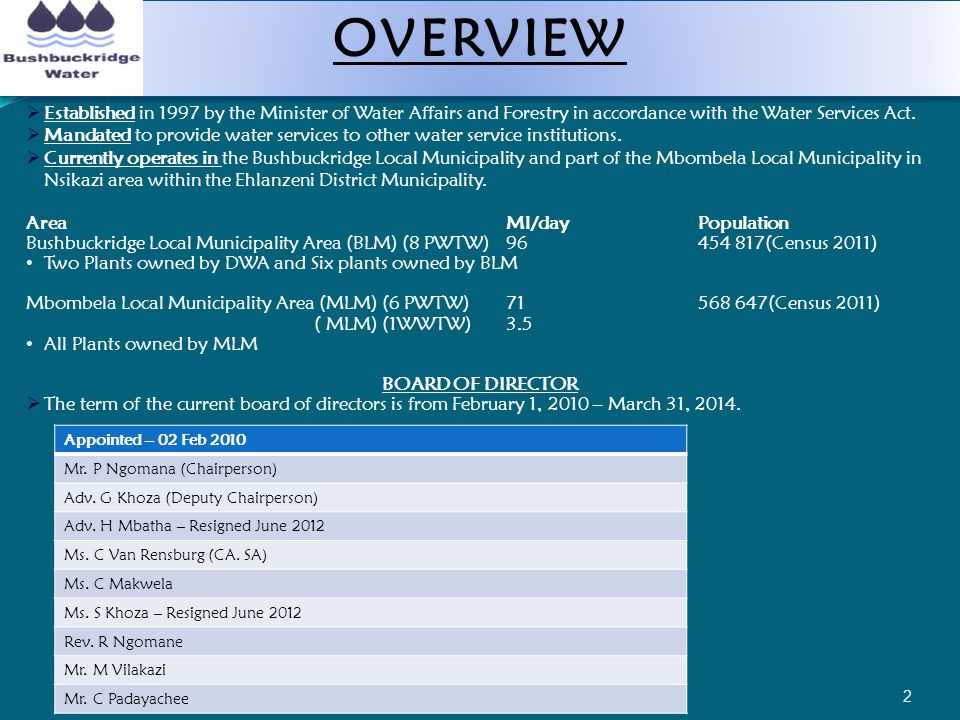Image resolution: width=960 pixels, height=720 pixels.
Task: Click the value 3.5
Action: (x=519, y=323)
